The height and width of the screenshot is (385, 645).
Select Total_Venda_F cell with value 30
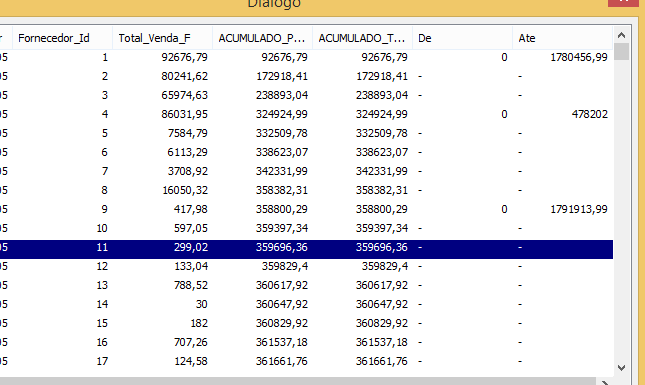(x=202, y=304)
